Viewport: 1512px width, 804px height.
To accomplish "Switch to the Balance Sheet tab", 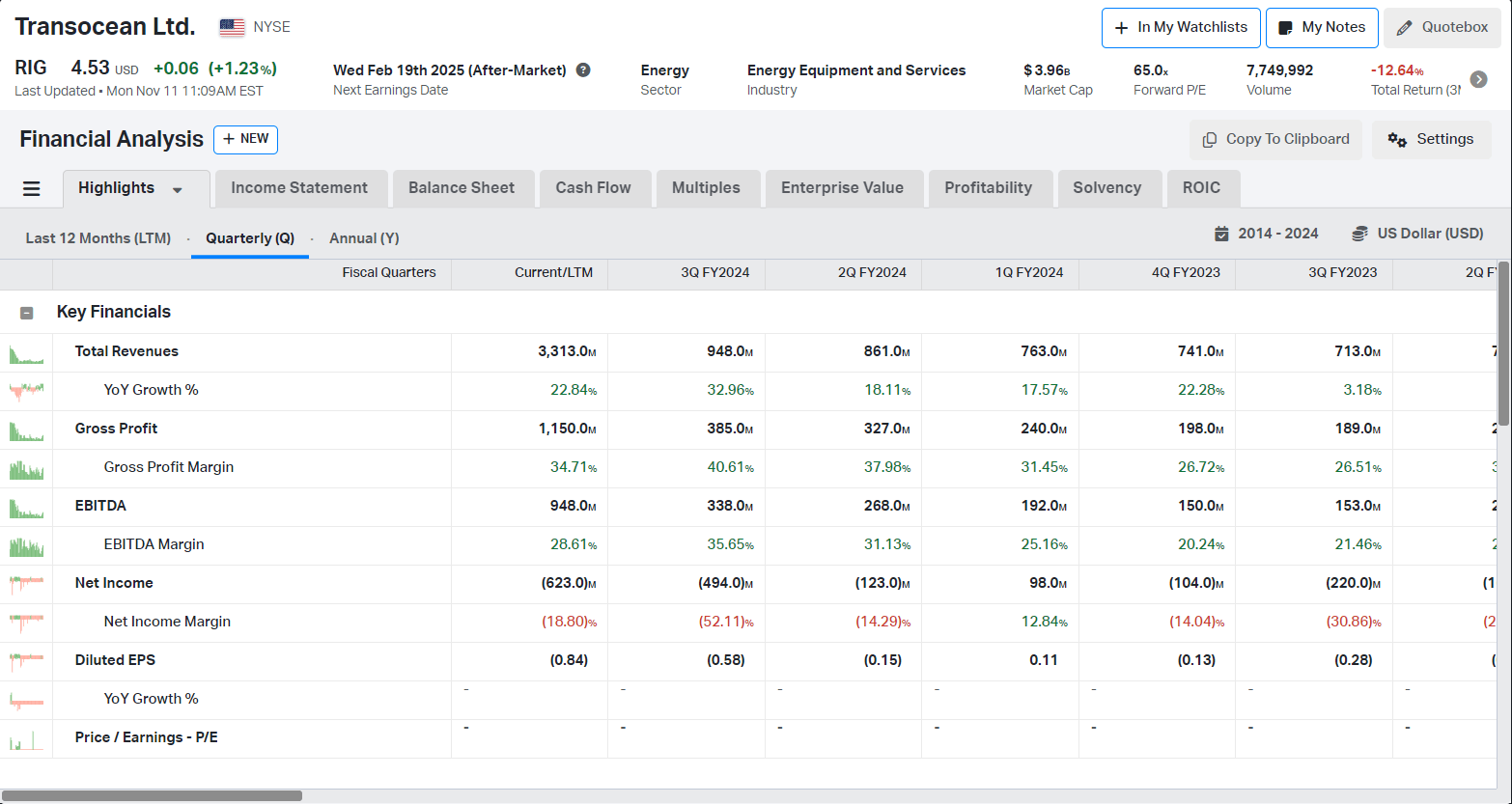I will pyautogui.click(x=461, y=188).
